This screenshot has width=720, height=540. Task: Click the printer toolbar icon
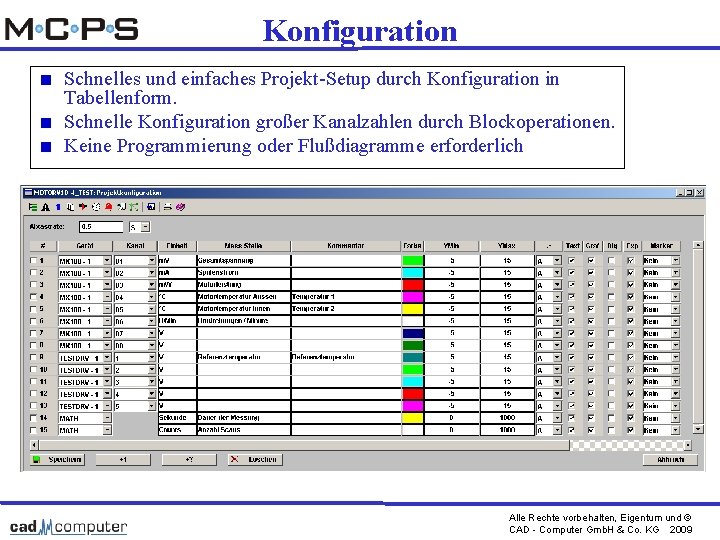tap(168, 207)
